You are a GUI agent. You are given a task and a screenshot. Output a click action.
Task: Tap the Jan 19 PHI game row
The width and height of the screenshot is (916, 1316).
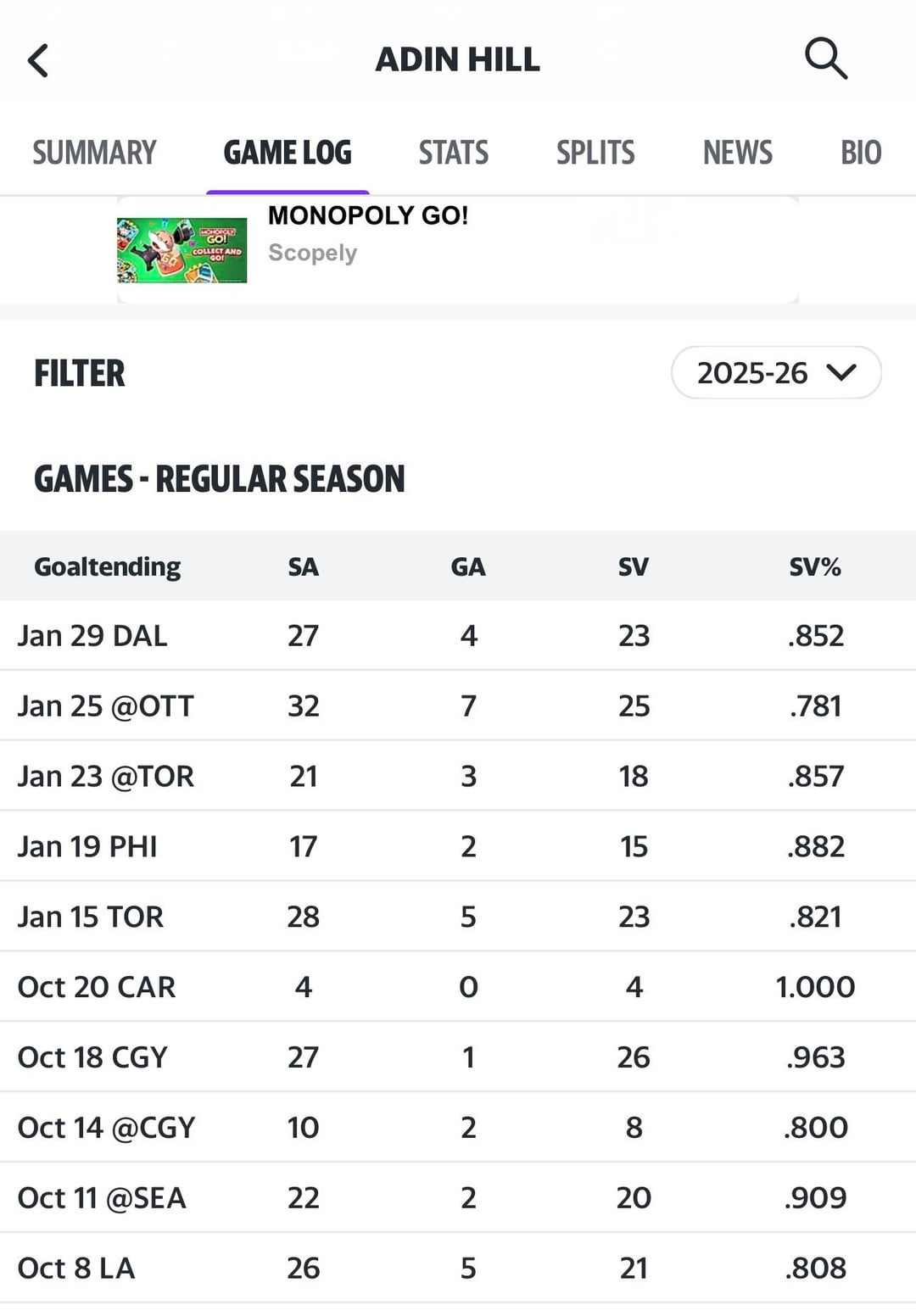click(x=87, y=847)
